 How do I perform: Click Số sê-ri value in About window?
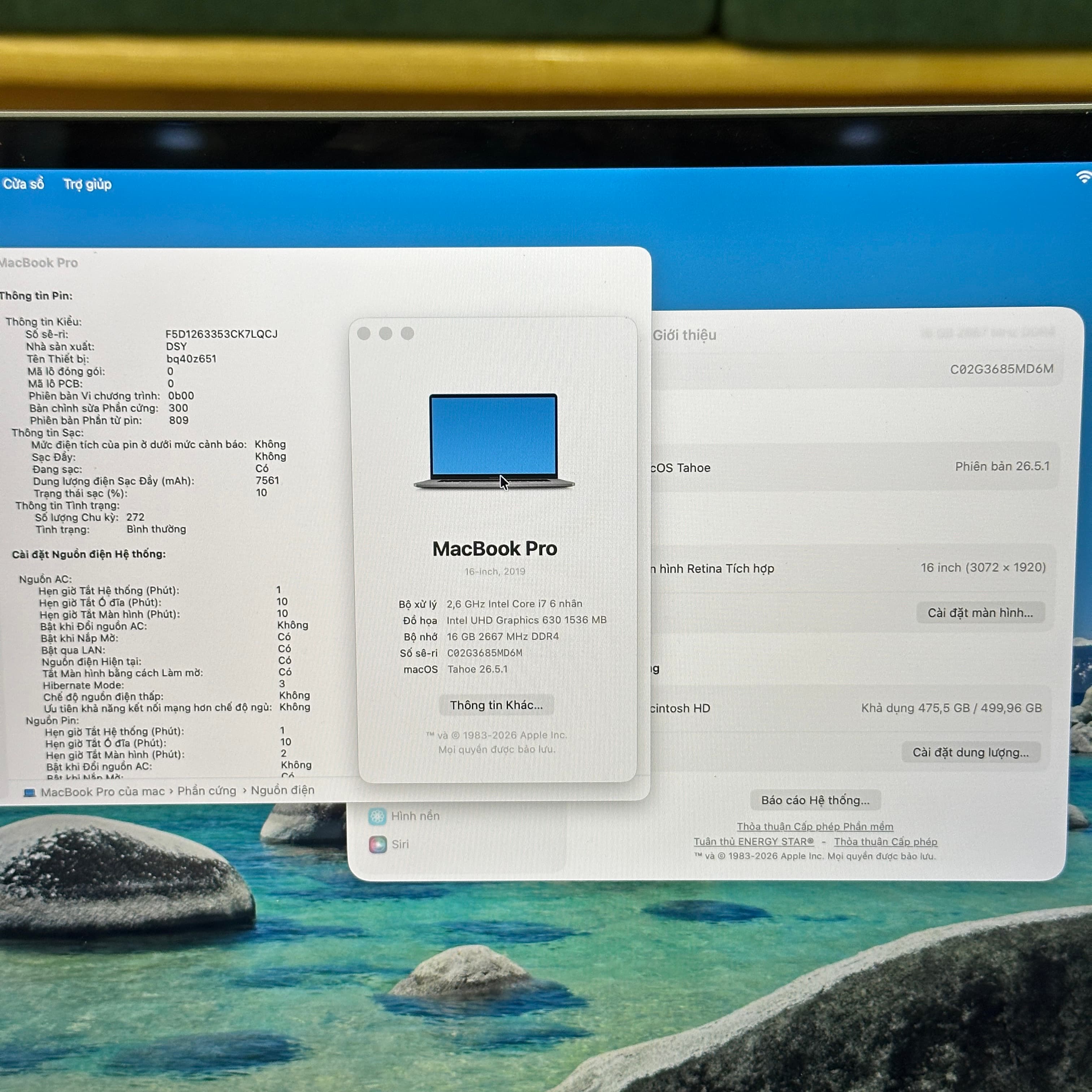pyautogui.click(x=484, y=653)
